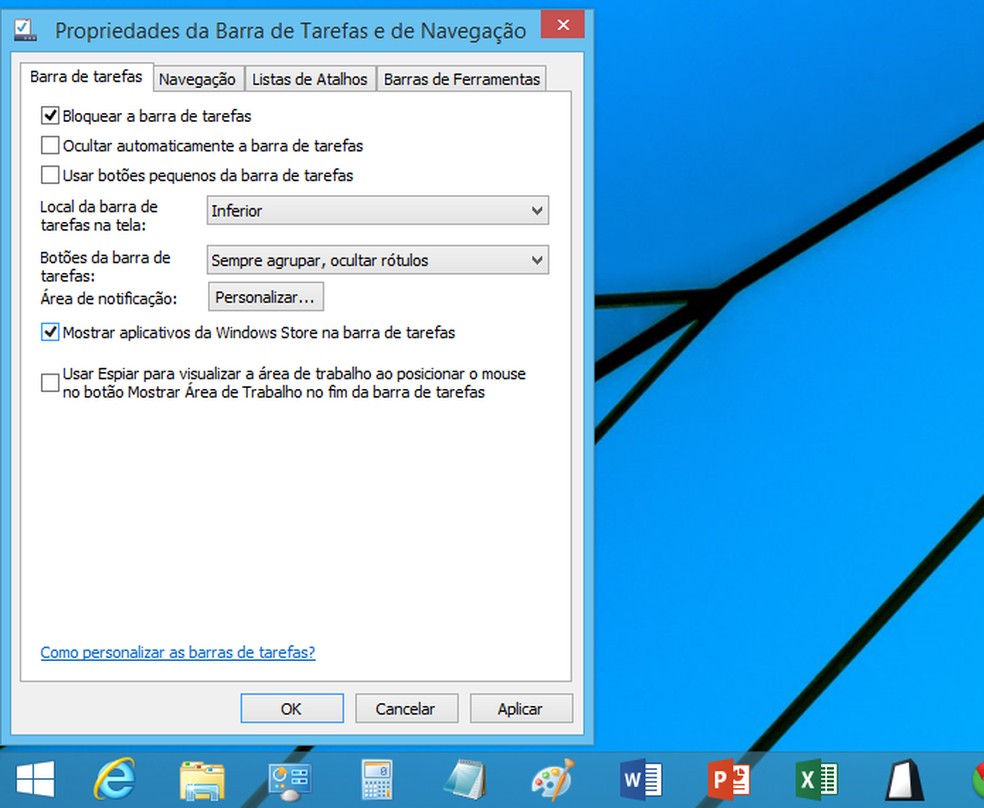
Task: Click the Local da barra de tarefas label
Action: pos(99,215)
